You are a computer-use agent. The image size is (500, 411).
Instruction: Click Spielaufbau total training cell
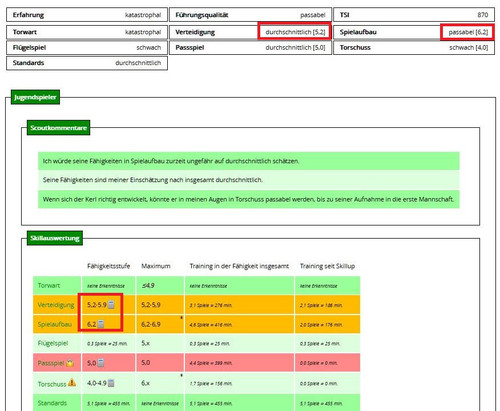[x=239, y=324]
